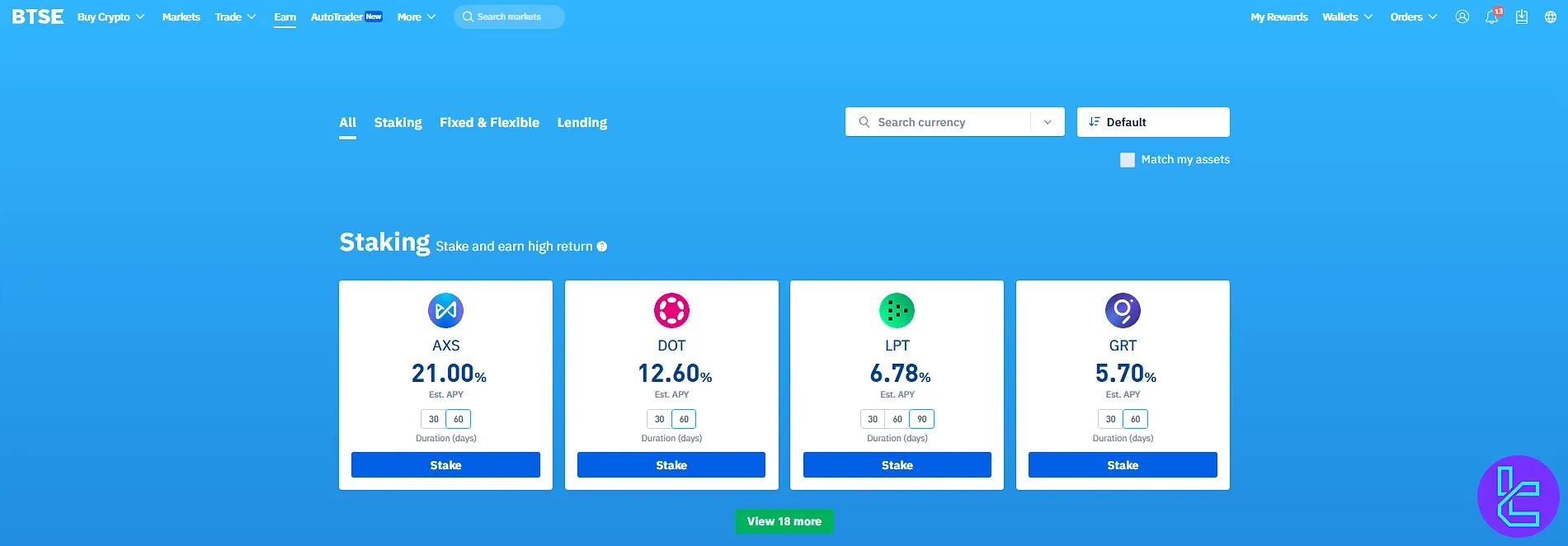Click the DOT 12.60% APY value
The image size is (1568, 546).
pos(675,374)
